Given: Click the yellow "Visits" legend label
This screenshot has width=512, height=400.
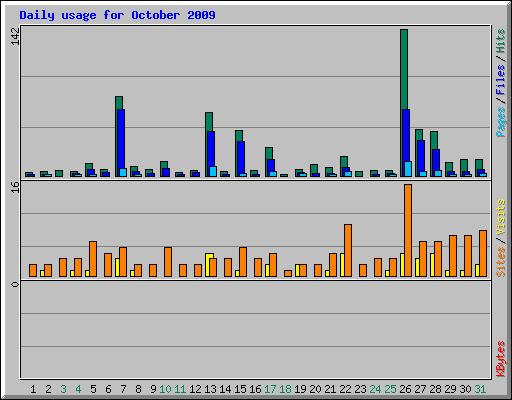Looking at the screenshot, I should (500, 218).
